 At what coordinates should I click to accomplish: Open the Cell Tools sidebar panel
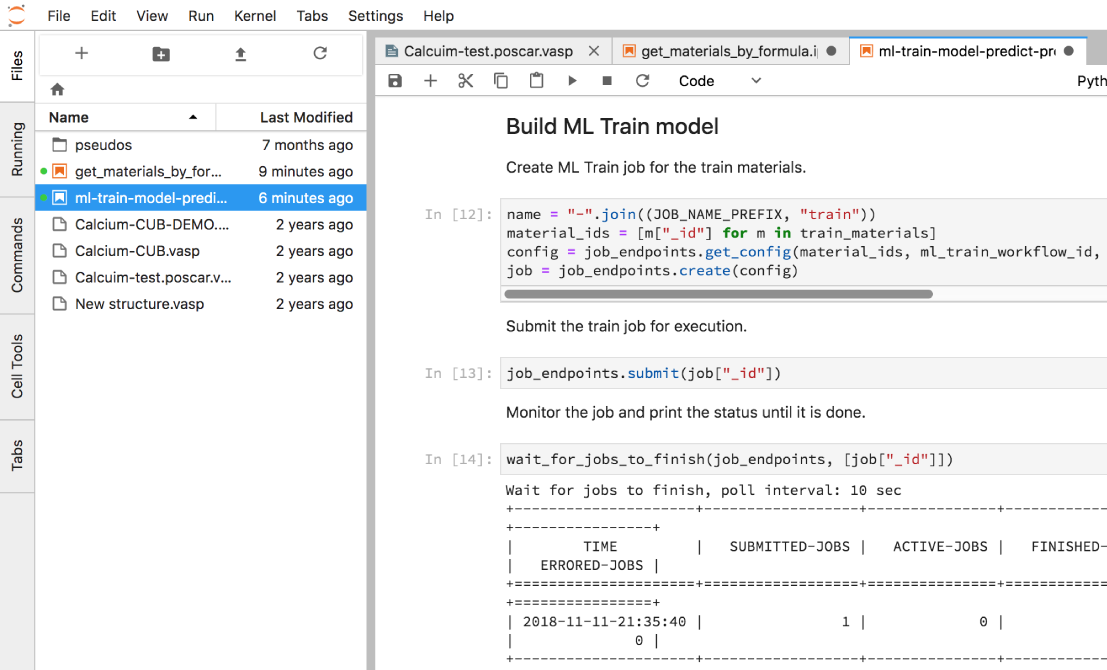tap(17, 366)
